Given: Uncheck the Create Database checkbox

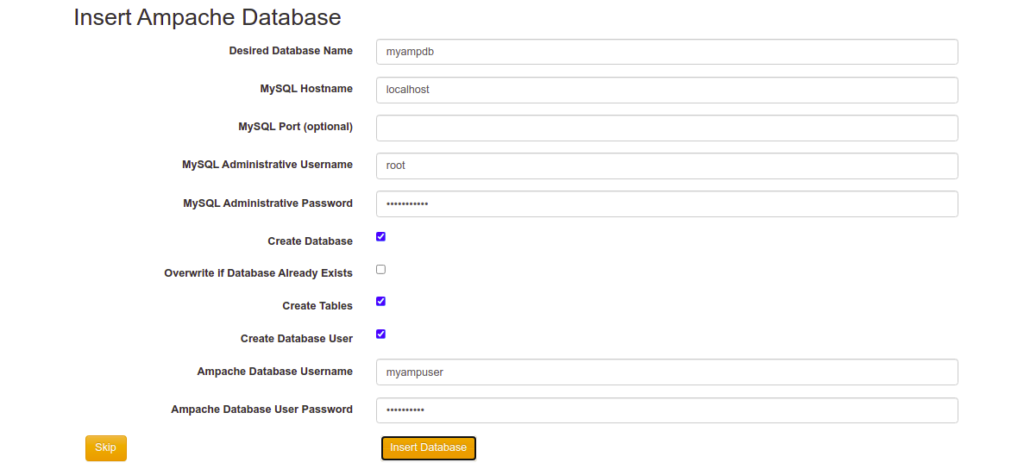Looking at the screenshot, I should 381,236.
